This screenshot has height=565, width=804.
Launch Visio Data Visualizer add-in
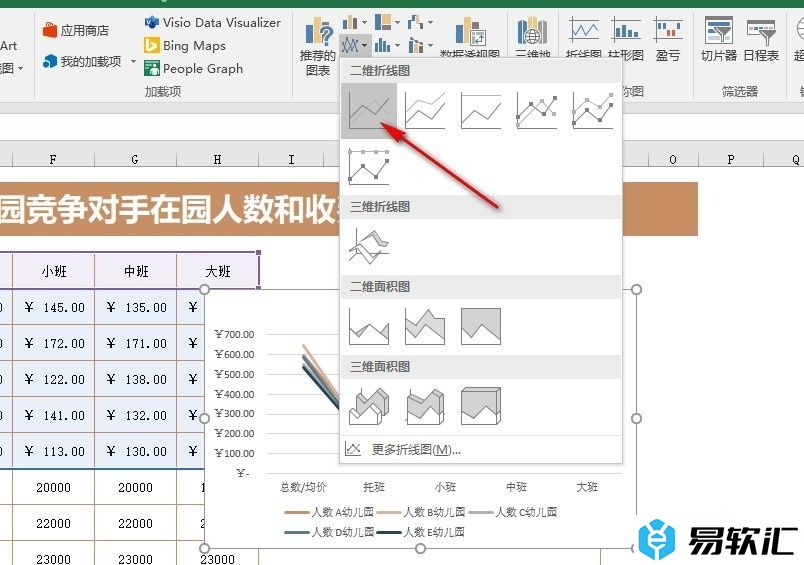point(213,23)
